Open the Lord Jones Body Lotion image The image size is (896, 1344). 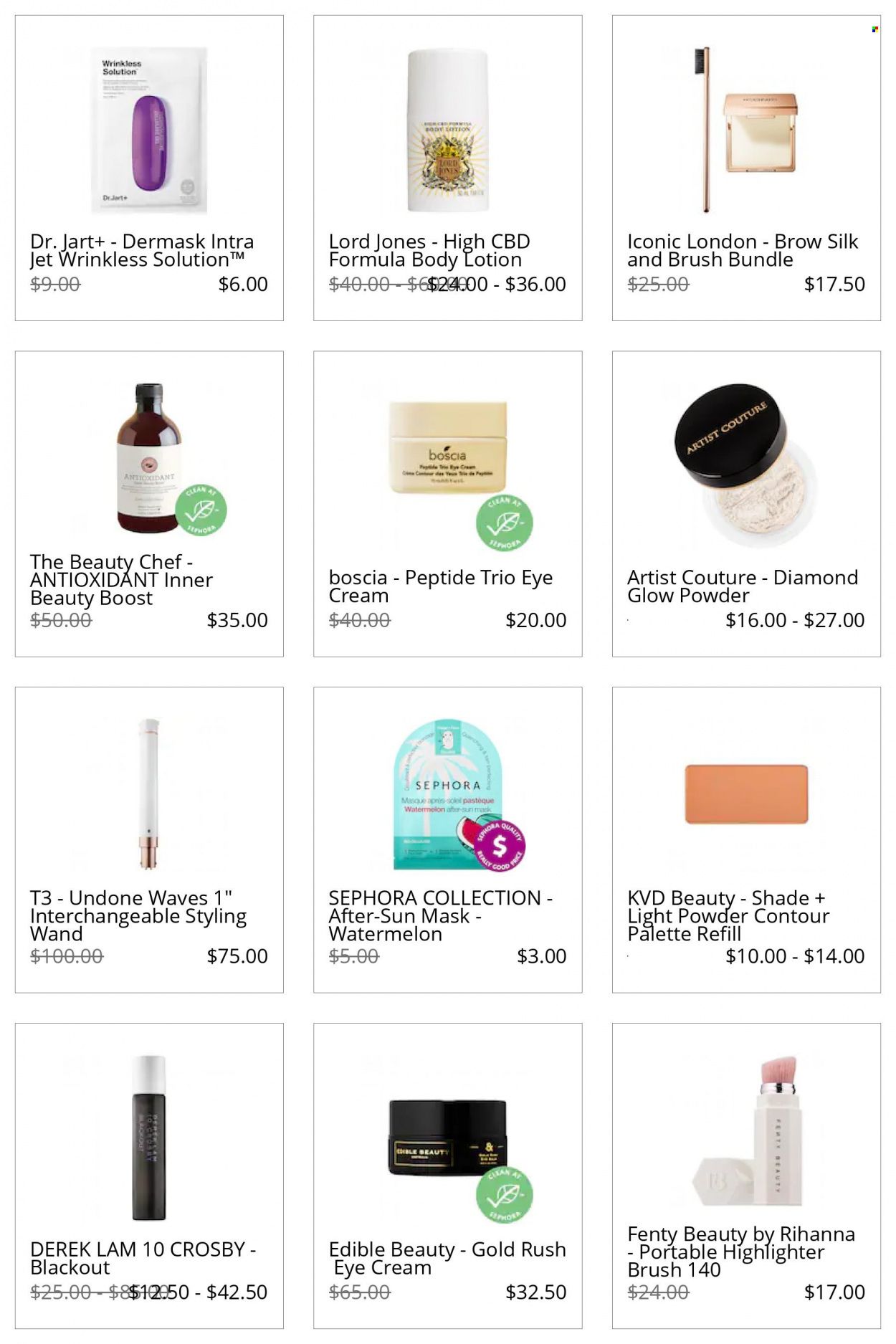click(x=447, y=130)
